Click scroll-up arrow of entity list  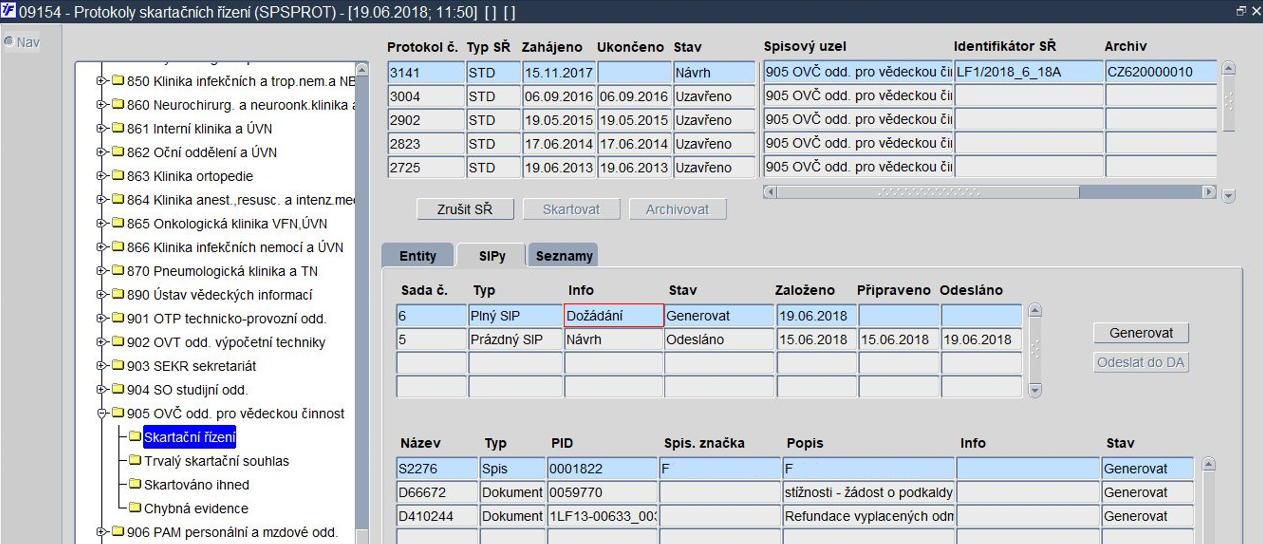(1209, 465)
